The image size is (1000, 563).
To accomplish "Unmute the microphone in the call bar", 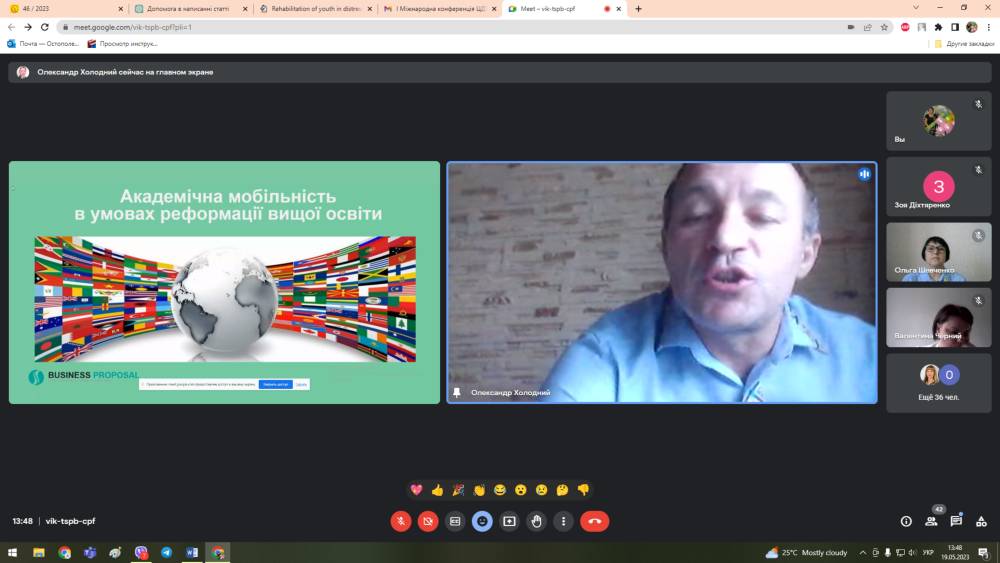I will tap(401, 521).
